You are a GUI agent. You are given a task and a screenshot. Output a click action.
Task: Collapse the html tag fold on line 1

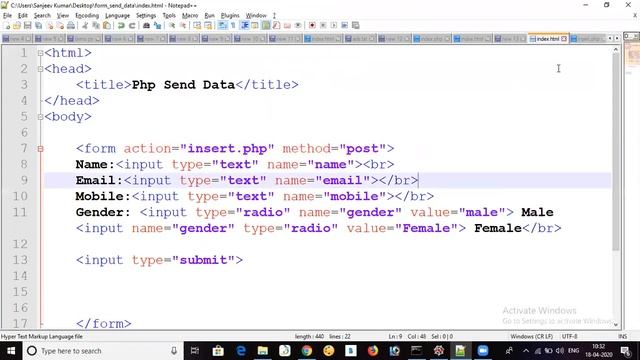click(40, 53)
